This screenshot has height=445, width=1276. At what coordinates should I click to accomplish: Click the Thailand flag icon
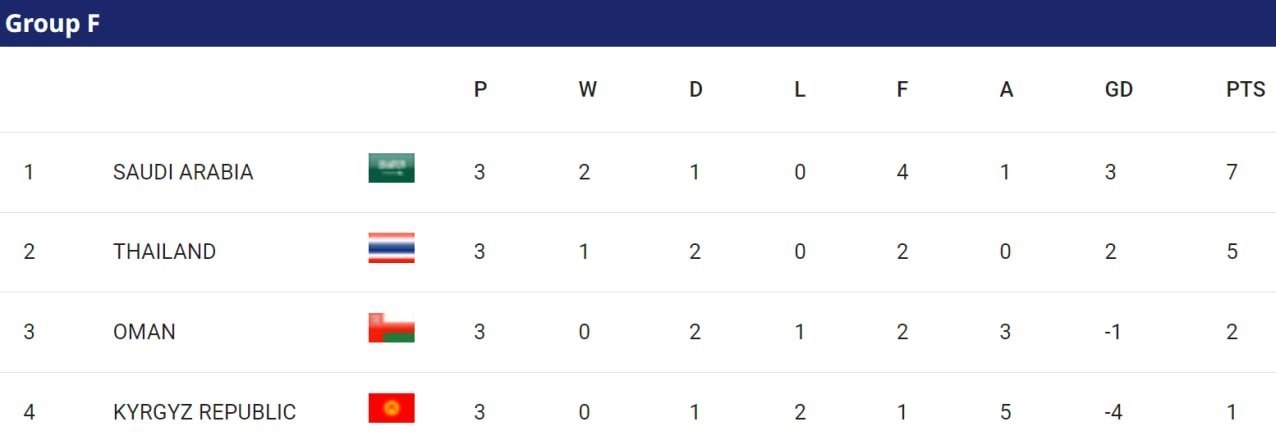[391, 249]
